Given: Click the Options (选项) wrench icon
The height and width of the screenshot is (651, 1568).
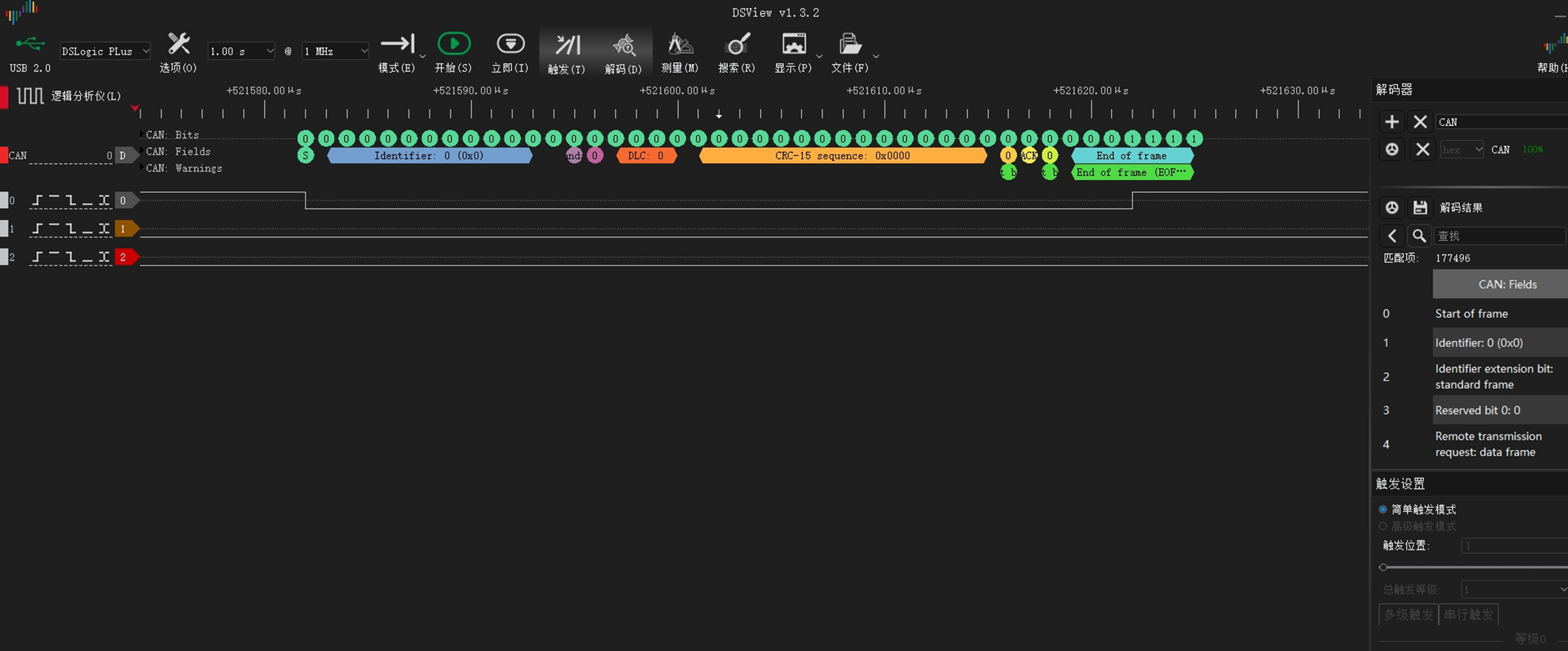Looking at the screenshot, I should tap(178, 44).
